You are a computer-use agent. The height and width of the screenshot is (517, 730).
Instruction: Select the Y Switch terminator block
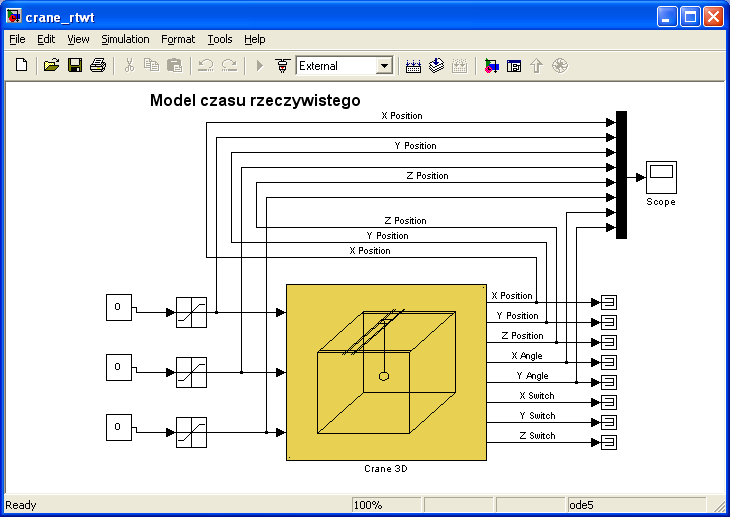pyautogui.click(x=609, y=422)
